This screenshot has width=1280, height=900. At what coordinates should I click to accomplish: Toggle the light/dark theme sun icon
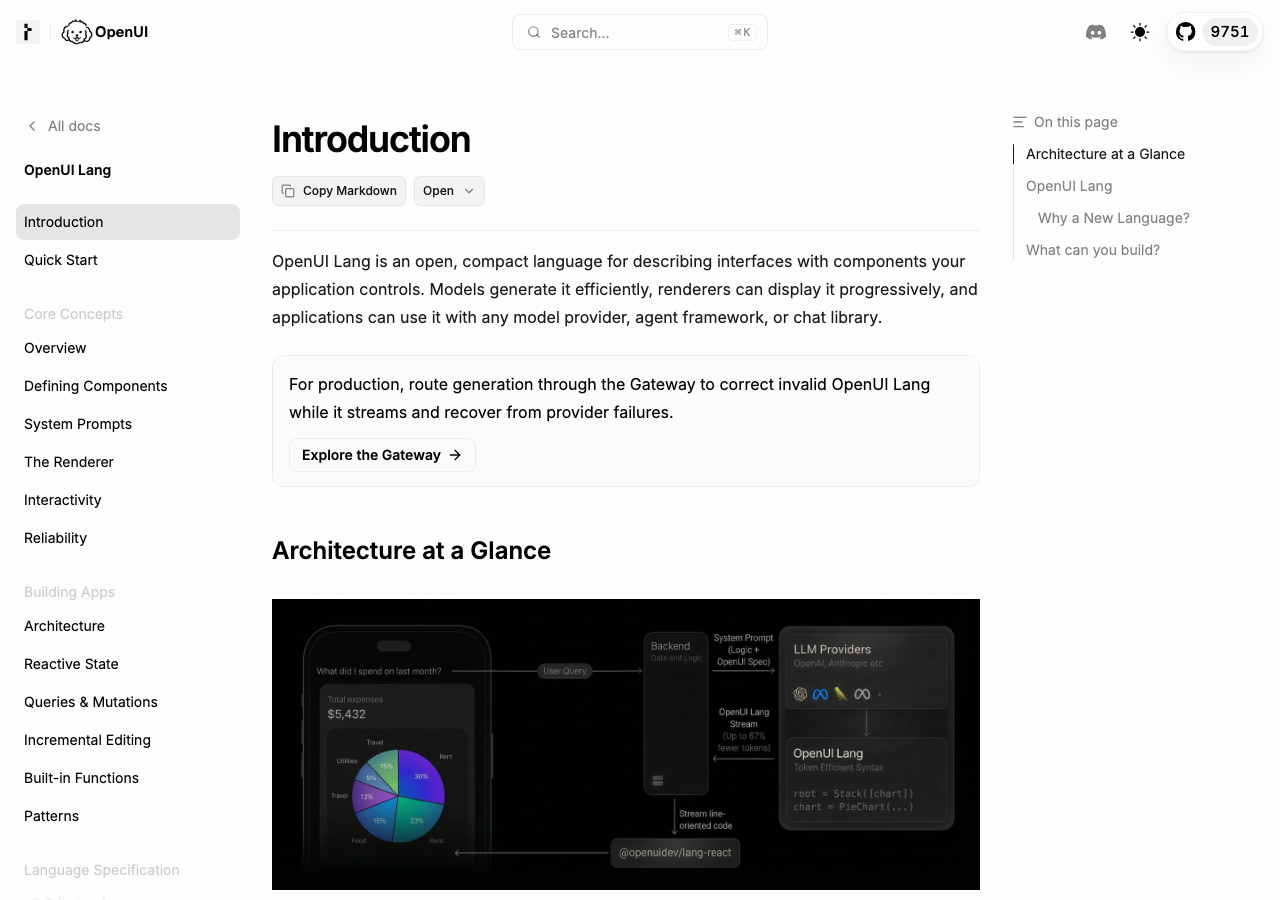1140,32
